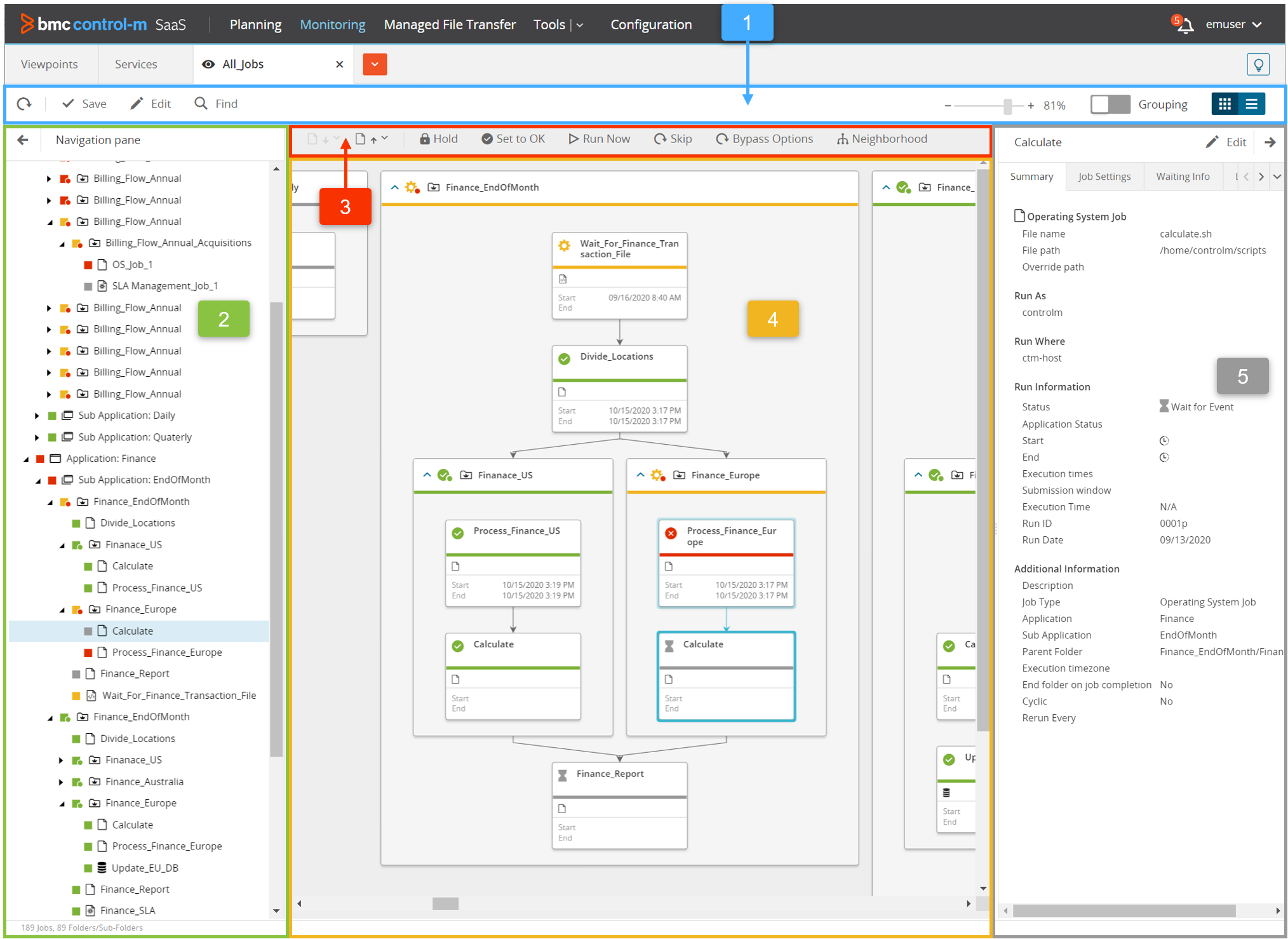Open the emuser account menu
The width and height of the screenshot is (1288, 939).
point(1233,25)
